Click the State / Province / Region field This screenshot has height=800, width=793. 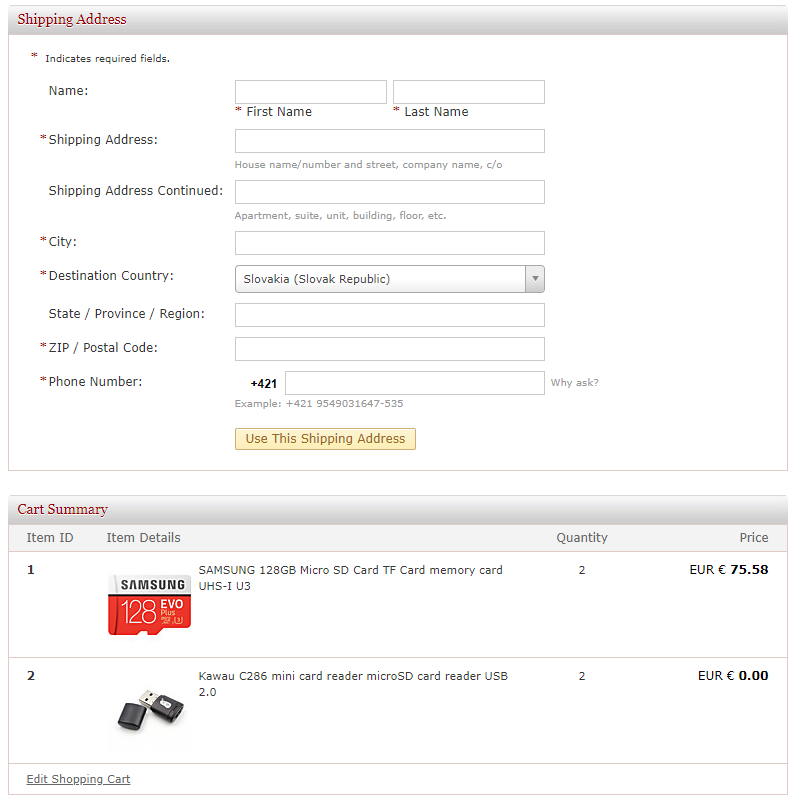coord(389,315)
